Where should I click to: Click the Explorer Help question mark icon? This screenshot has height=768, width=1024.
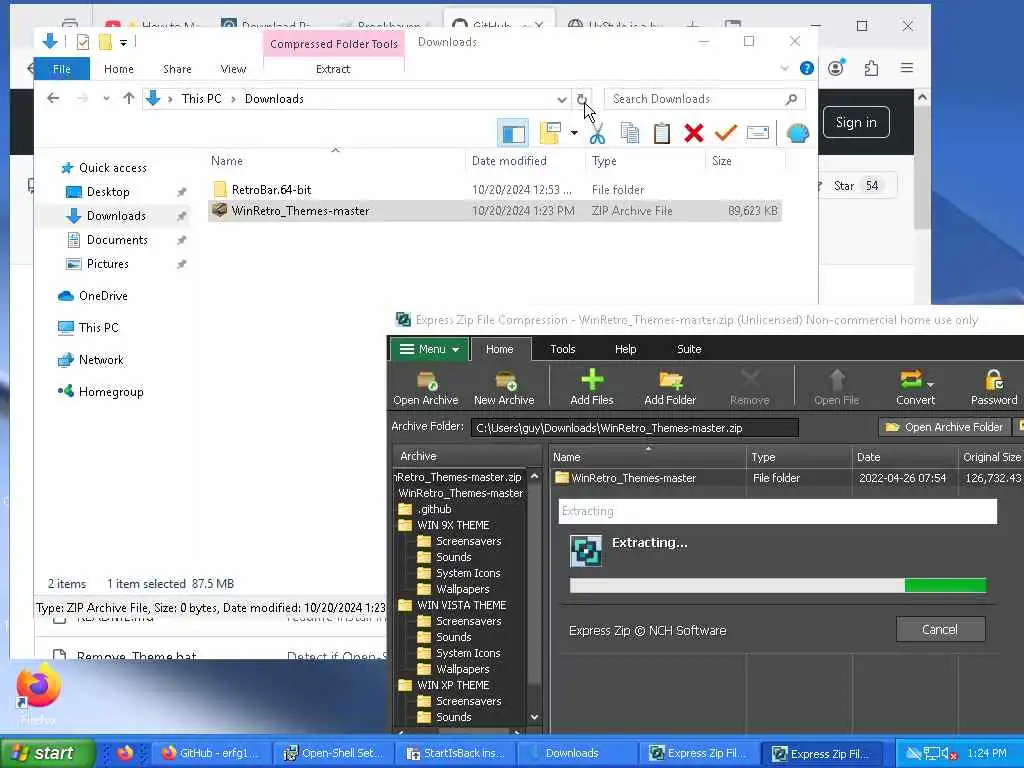tap(807, 68)
